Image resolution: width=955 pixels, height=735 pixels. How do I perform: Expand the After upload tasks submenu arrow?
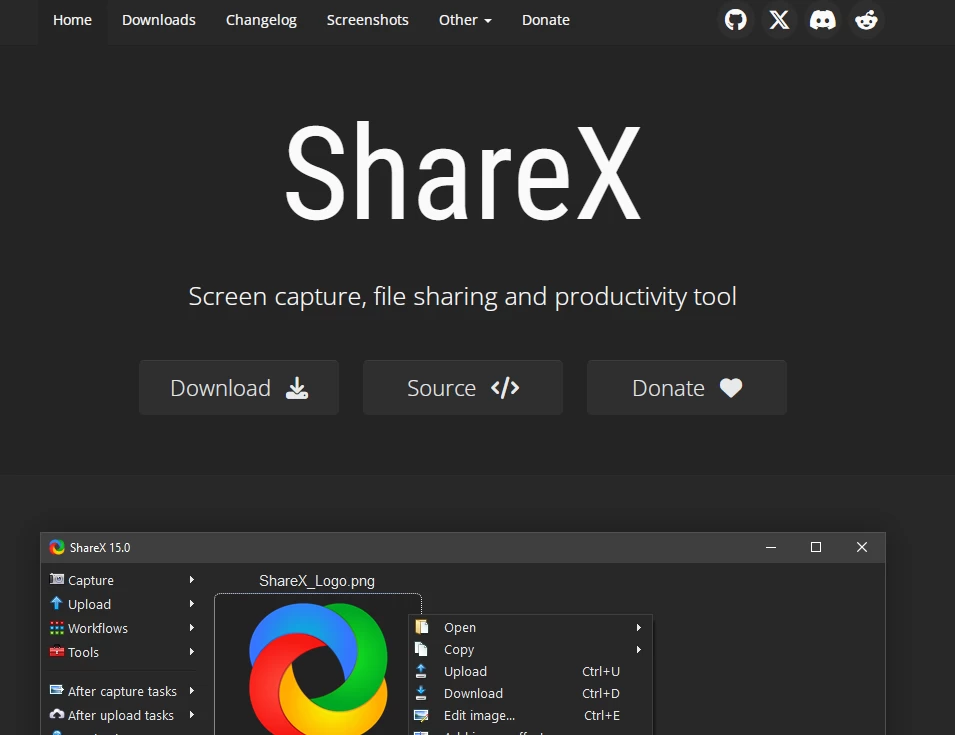pyautogui.click(x=192, y=715)
